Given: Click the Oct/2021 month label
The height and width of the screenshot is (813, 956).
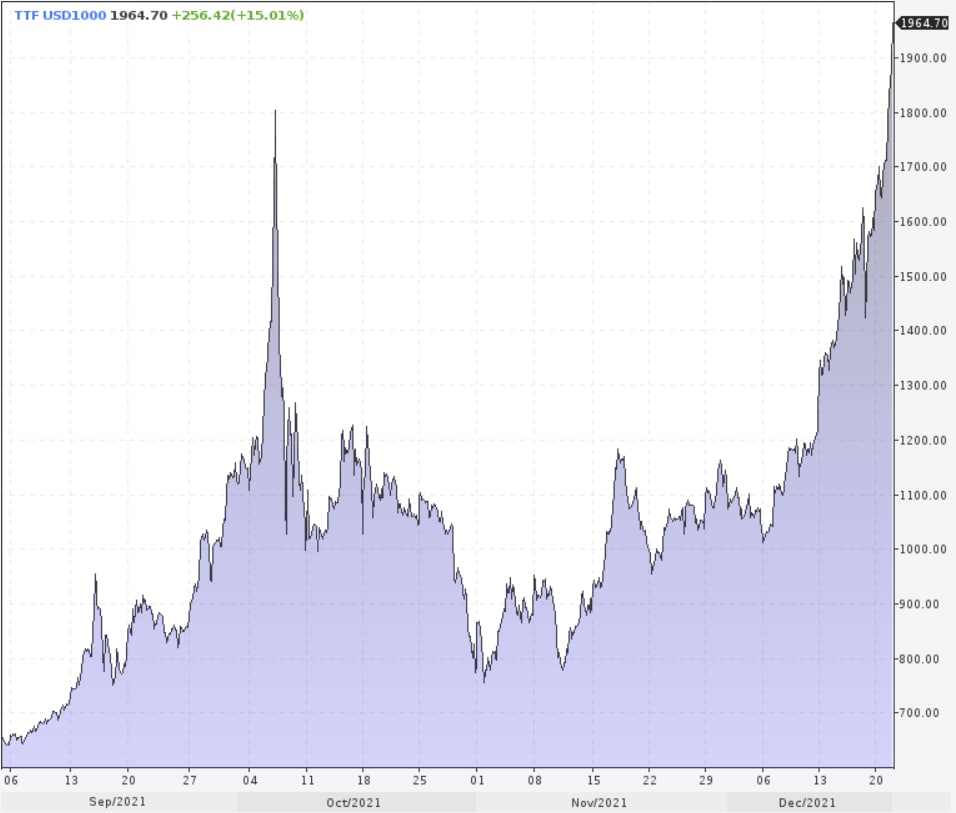Looking at the screenshot, I should click(354, 802).
